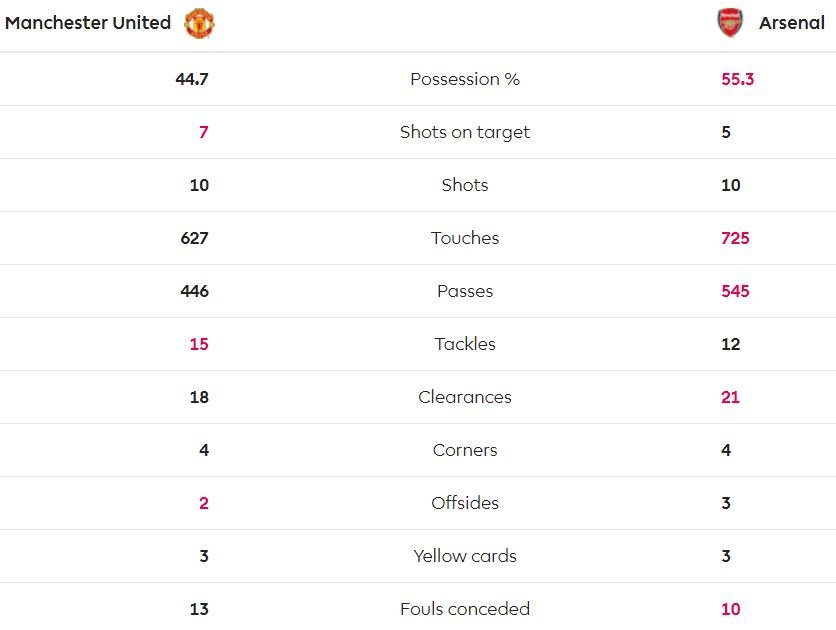836x630 pixels.
Task: Open the Manchester United team name link
Action: pyautogui.click(x=88, y=23)
